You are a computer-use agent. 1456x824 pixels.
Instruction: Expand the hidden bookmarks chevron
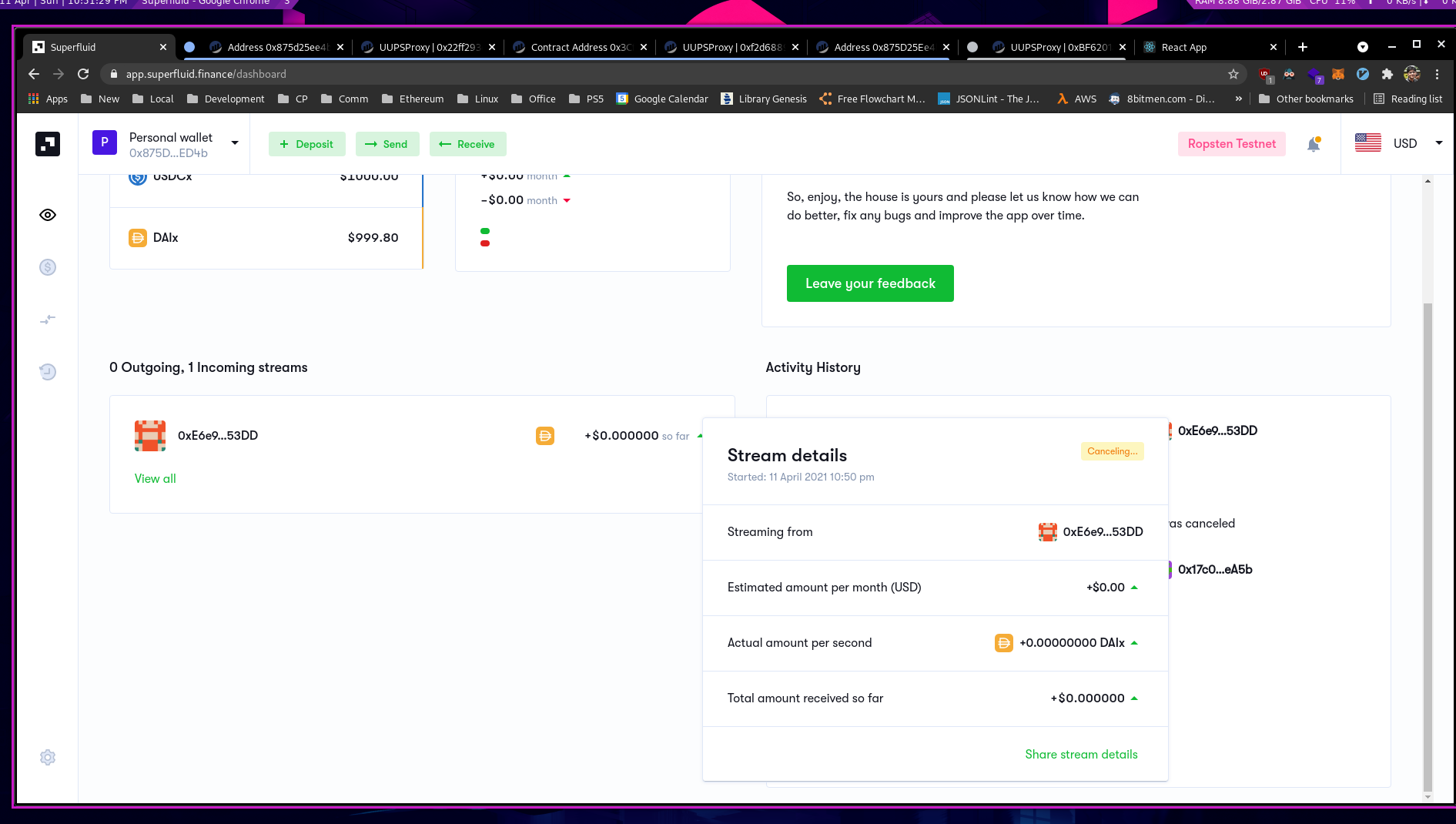click(1238, 99)
